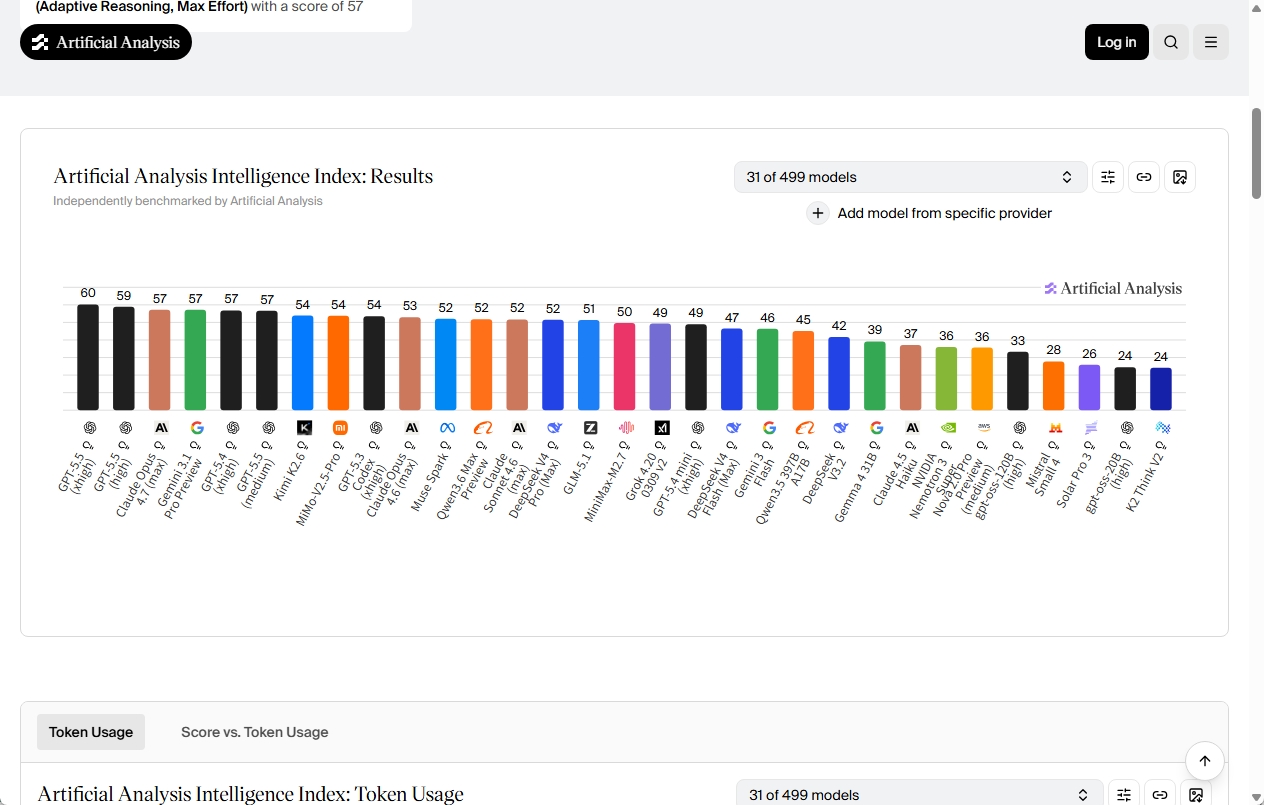The image size is (1264, 805).
Task: Open Token Usage chart filter settings icon
Action: click(x=1124, y=795)
